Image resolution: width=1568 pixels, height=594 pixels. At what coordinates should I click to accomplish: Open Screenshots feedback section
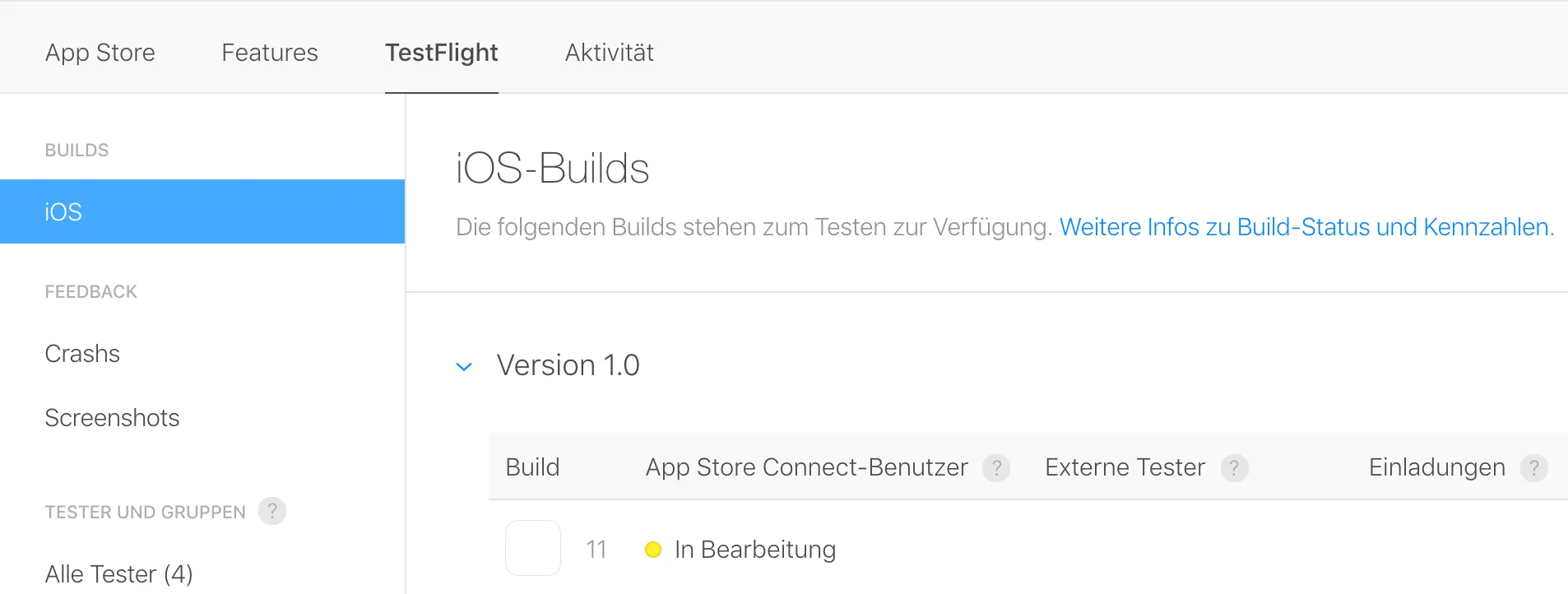[112, 418]
